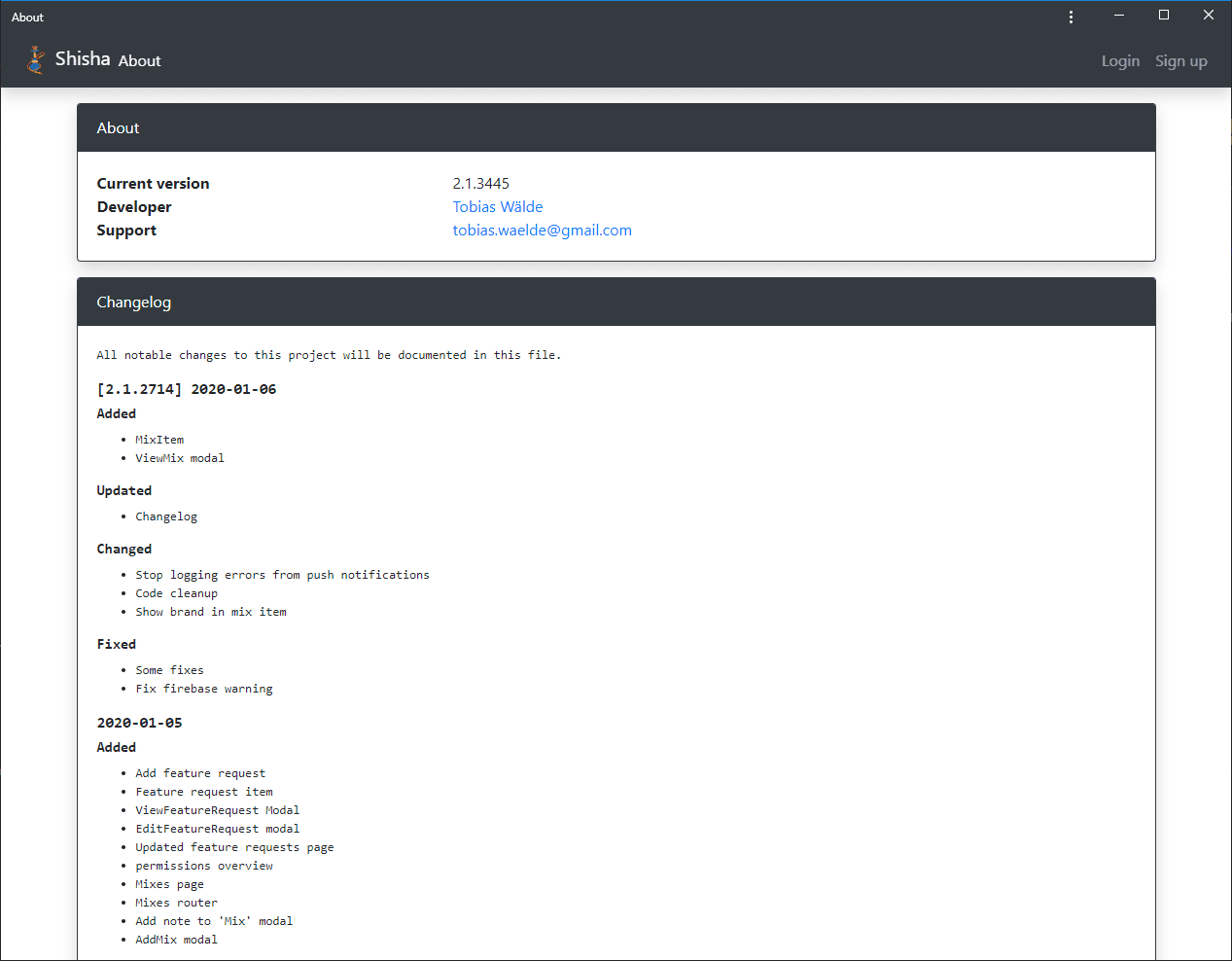This screenshot has height=961, width=1232.
Task: Click the [2.1.2714] 2020-01-06 heading
Action: pyautogui.click(x=187, y=389)
